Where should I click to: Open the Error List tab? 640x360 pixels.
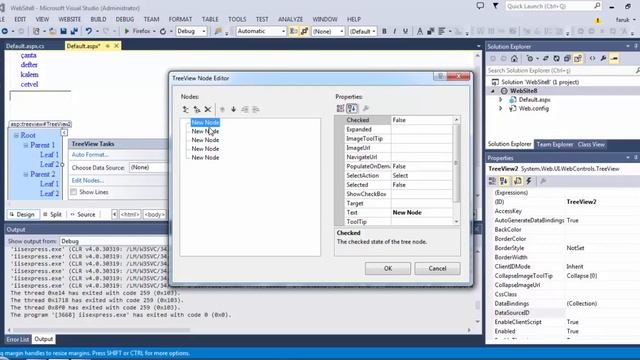[x=18, y=339]
